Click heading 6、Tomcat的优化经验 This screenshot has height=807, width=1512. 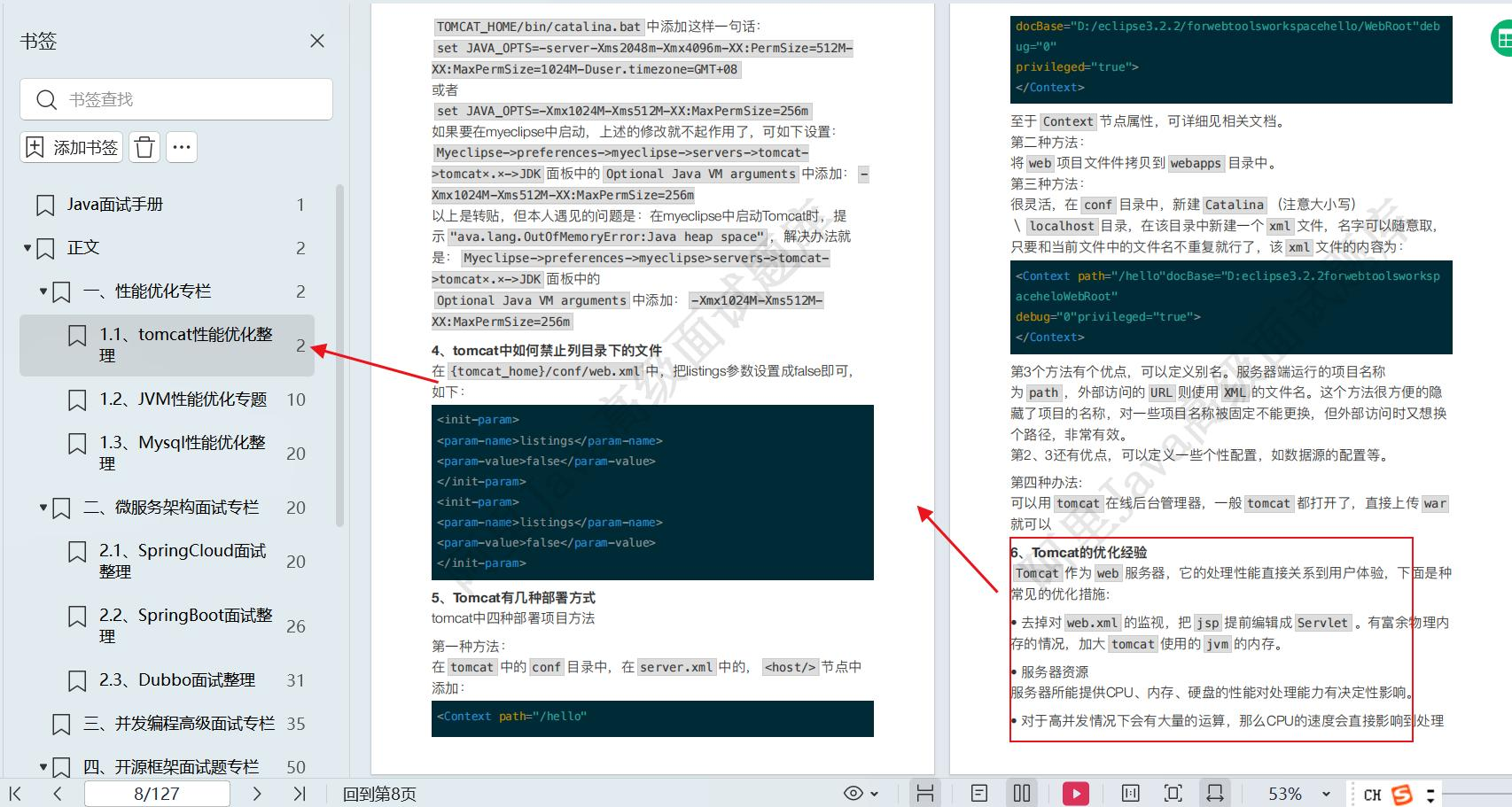pos(1079,553)
